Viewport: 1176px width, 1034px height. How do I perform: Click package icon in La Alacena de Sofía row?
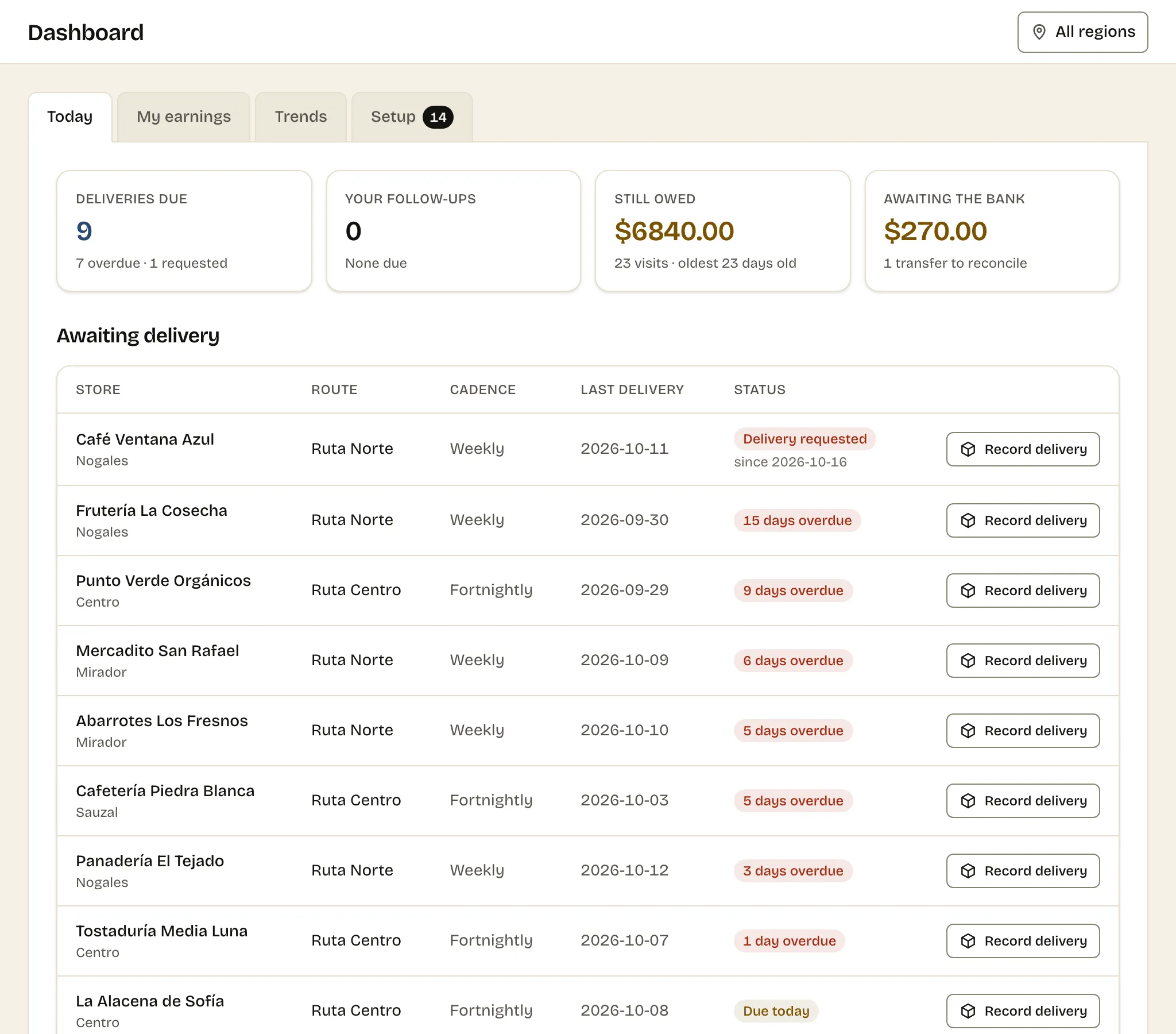[x=968, y=1012]
